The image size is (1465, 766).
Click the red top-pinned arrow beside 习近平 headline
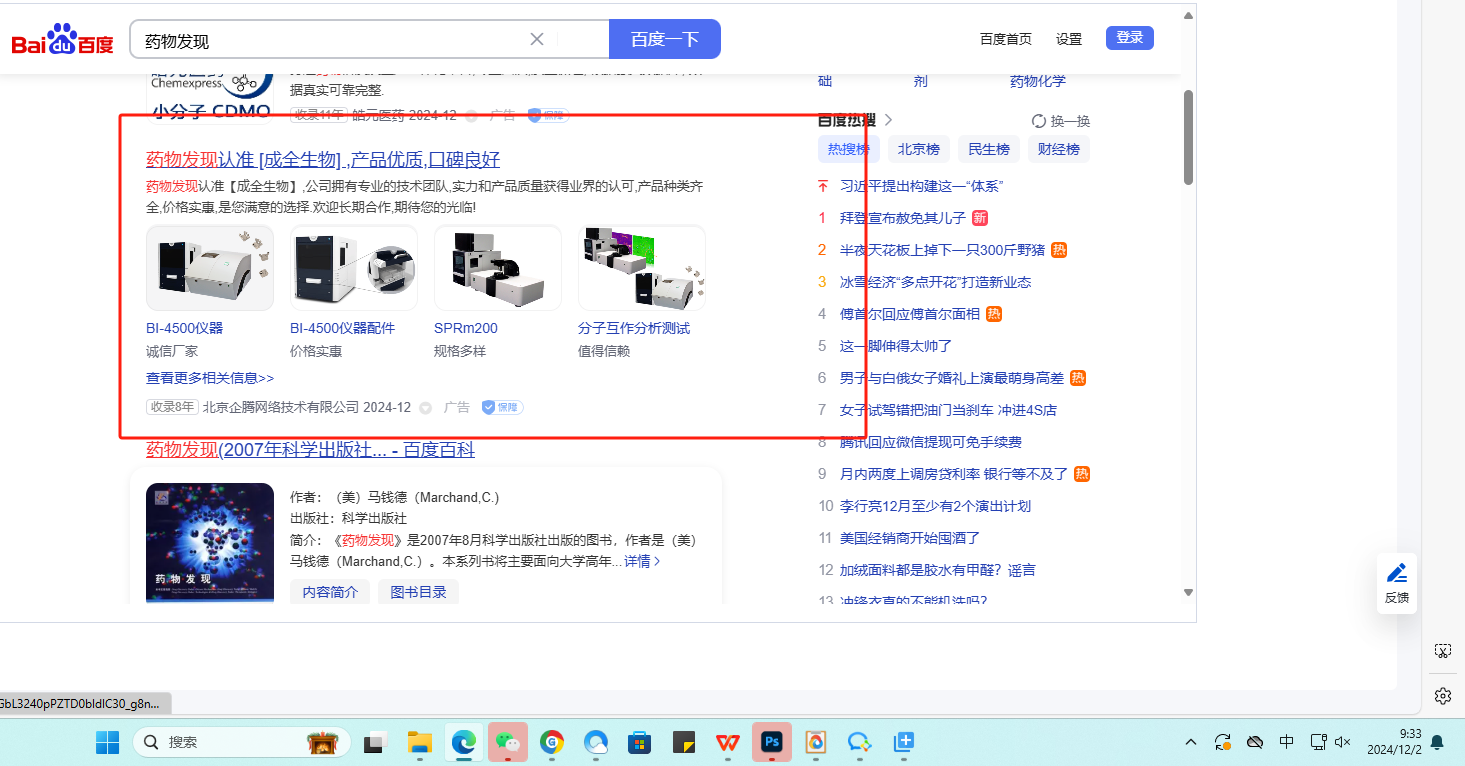click(x=823, y=186)
